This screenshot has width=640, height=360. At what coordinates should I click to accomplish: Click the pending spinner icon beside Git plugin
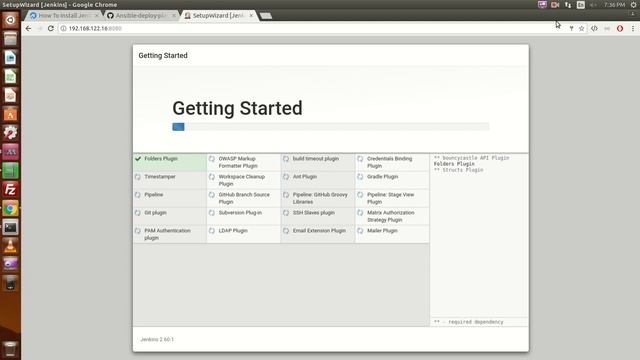coord(138,213)
